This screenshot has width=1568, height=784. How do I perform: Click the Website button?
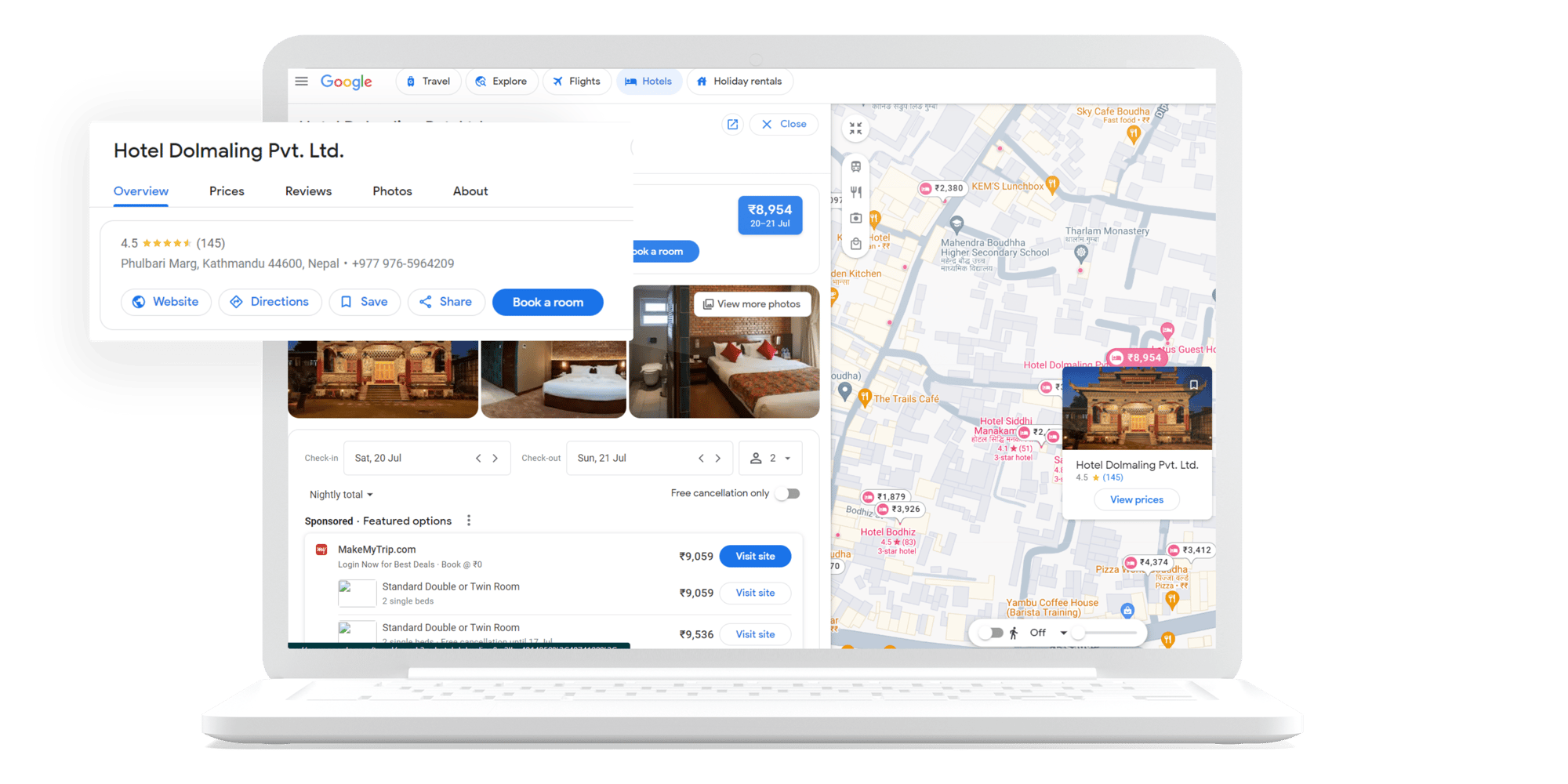[x=165, y=302]
